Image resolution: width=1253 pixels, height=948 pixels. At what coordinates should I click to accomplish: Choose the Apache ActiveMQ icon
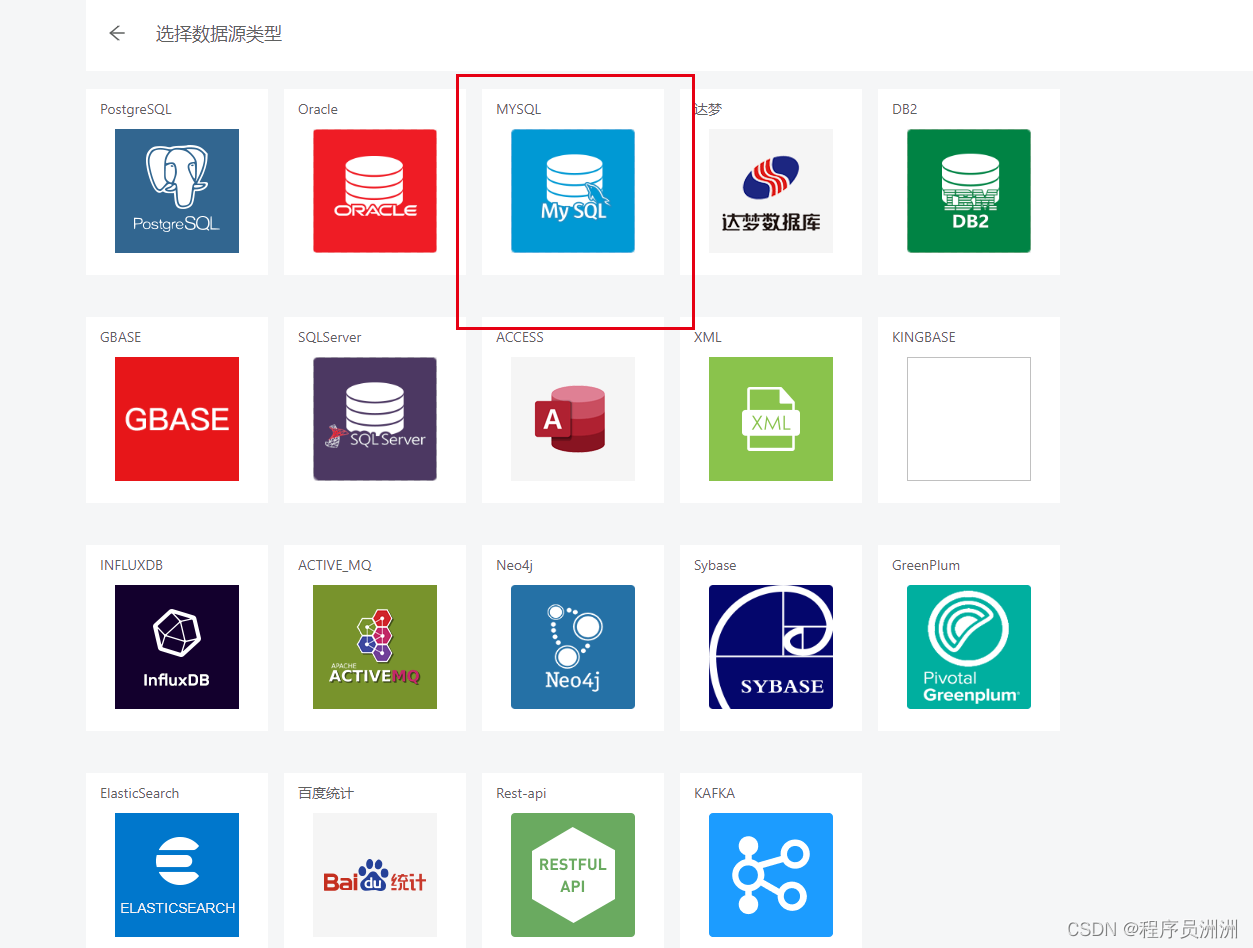point(375,647)
